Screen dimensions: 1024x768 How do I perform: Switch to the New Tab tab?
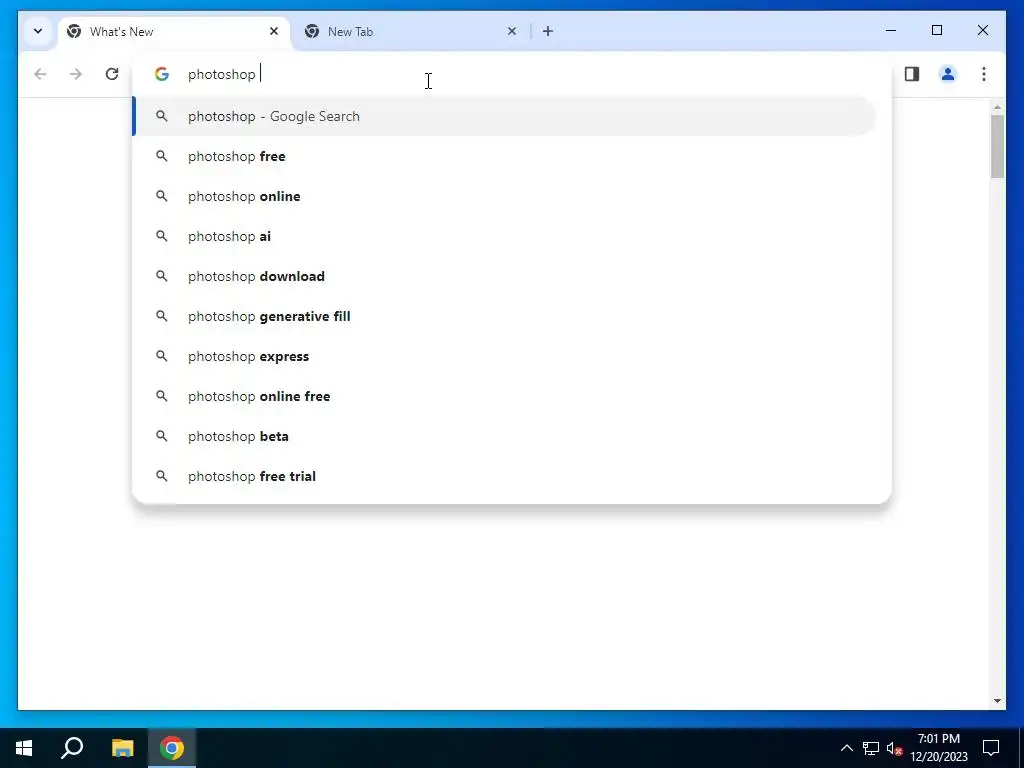point(411,31)
